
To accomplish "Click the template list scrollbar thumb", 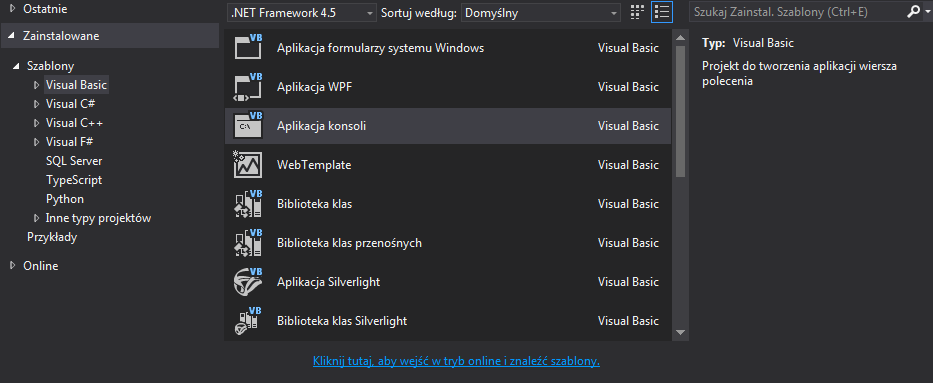I will point(681,111).
